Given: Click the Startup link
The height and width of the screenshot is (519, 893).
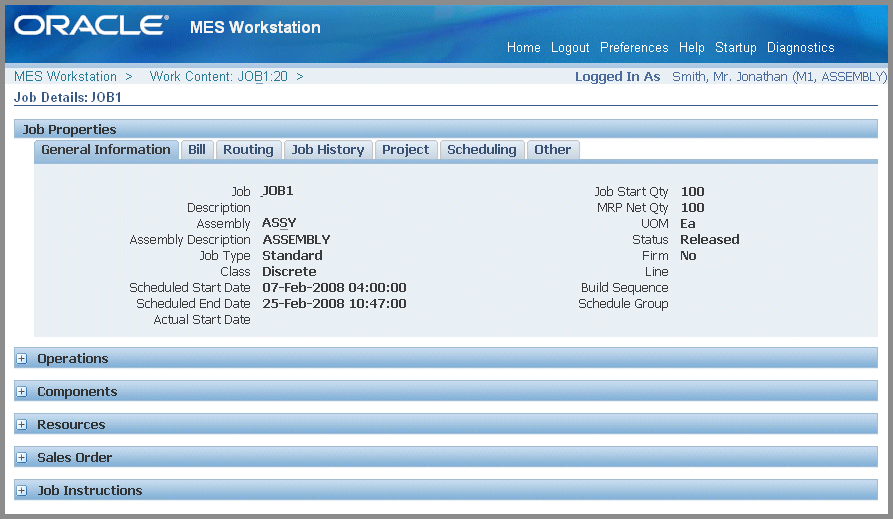Looking at the screenshot, I should click(736, 48).
